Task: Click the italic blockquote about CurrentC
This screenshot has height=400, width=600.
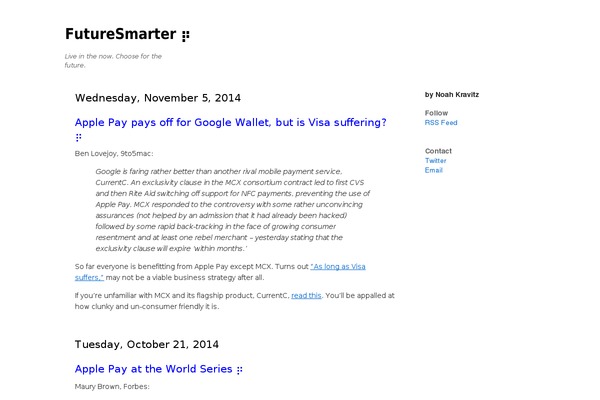Action: pyautogui.click(x=233, y=210)
